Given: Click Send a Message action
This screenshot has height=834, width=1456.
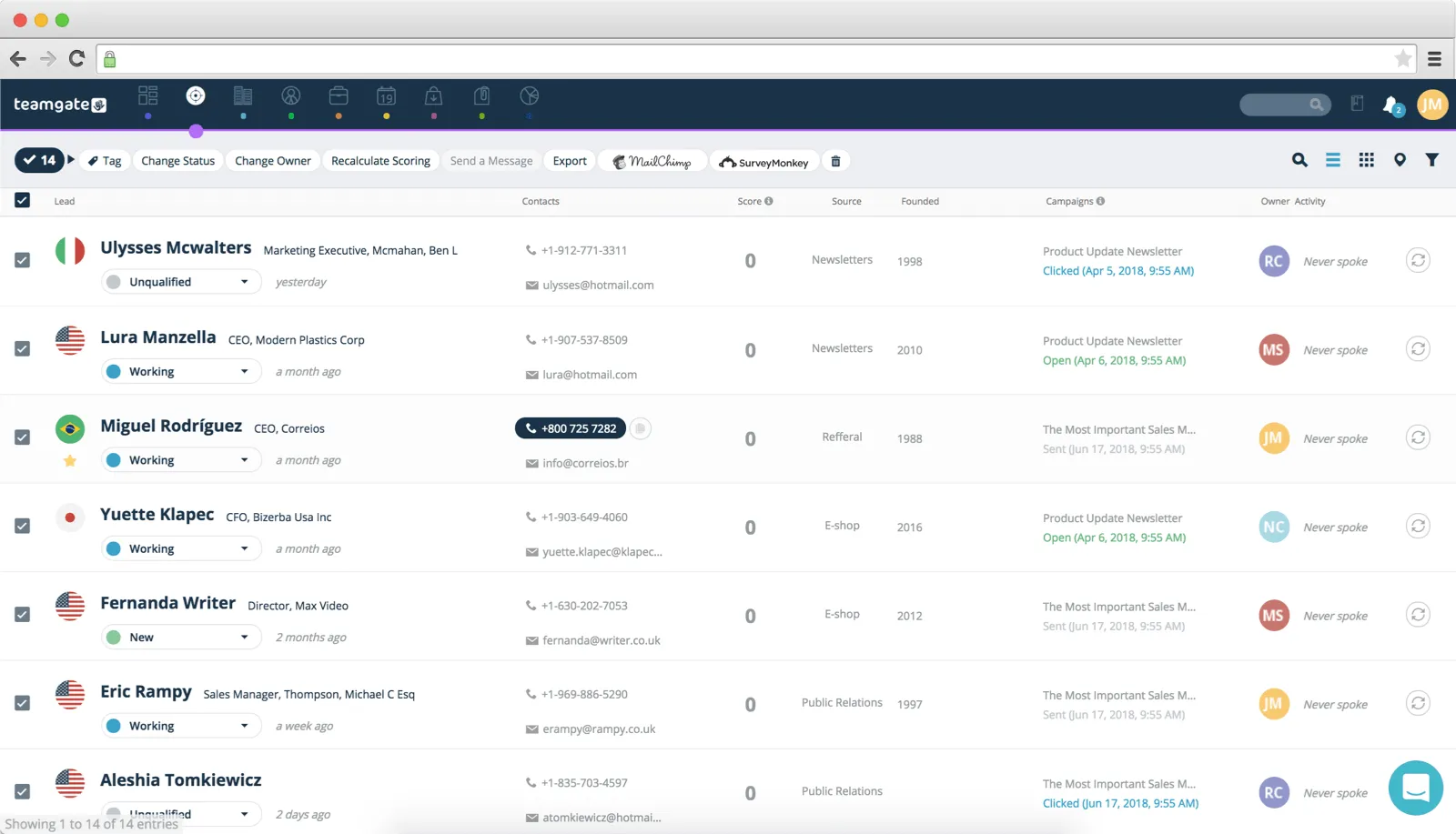Looking at the screenshot, I should point(491,161).
